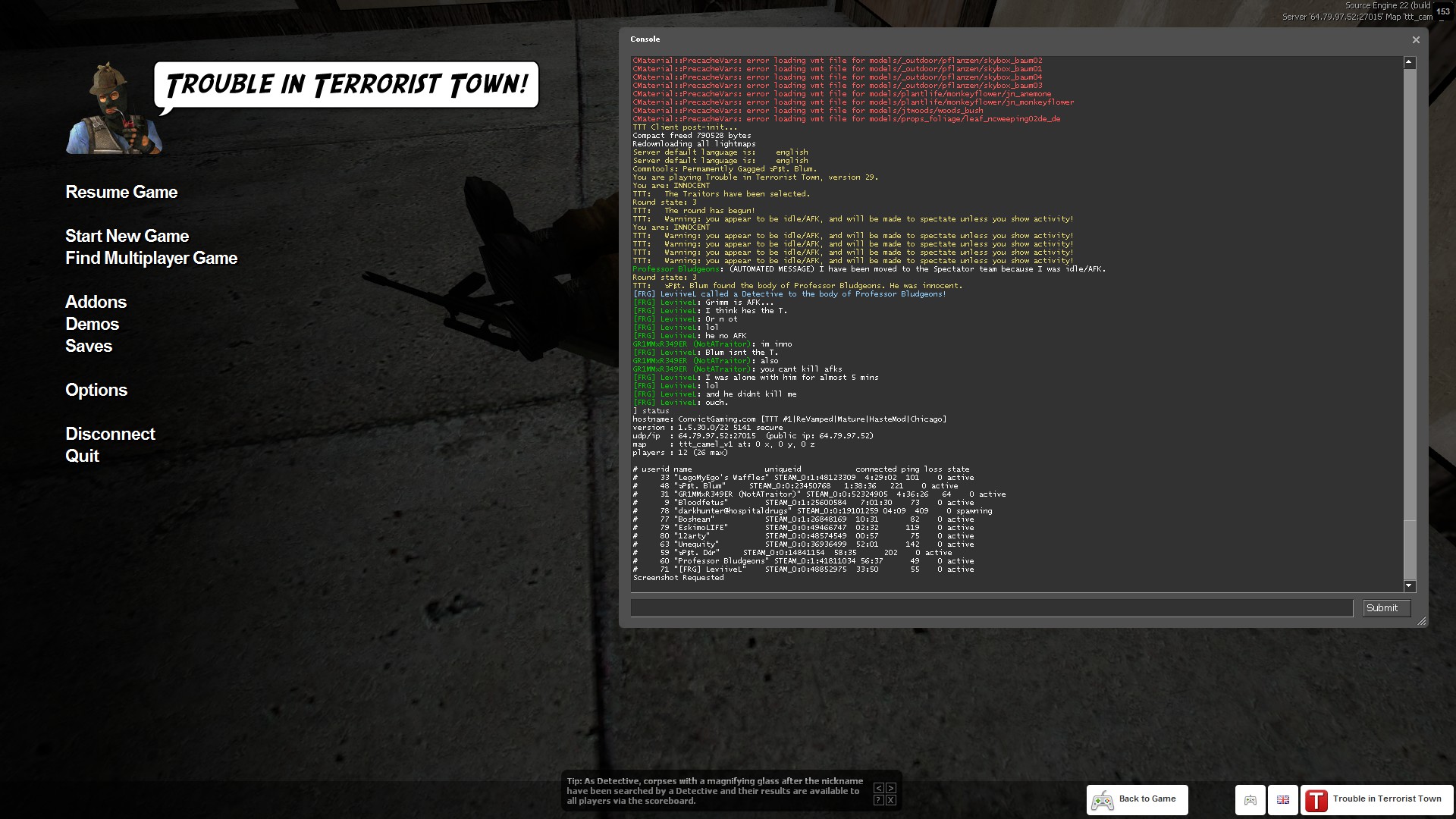This screenshot has width=1456, height=819.
Task: Open the language flag selector
Action: point(1283,799)
